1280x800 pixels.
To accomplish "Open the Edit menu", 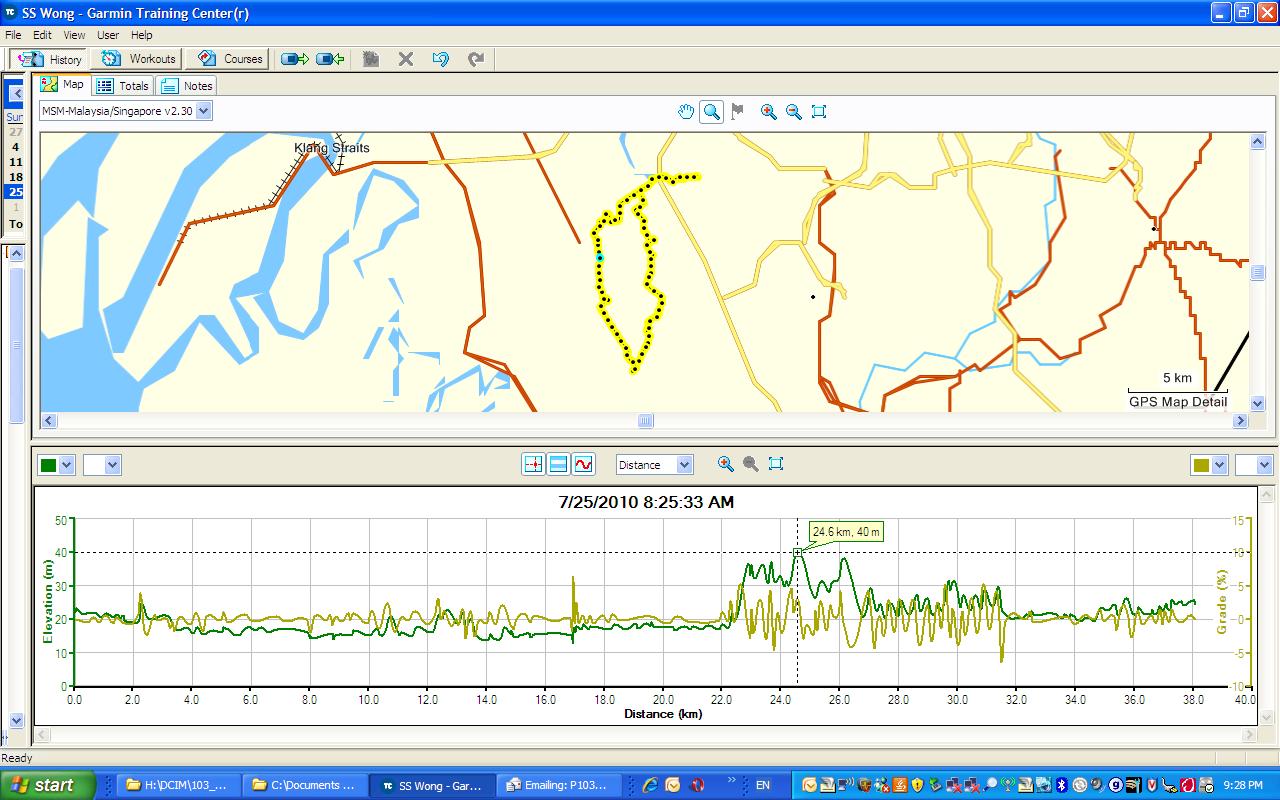I will point(42,35).
